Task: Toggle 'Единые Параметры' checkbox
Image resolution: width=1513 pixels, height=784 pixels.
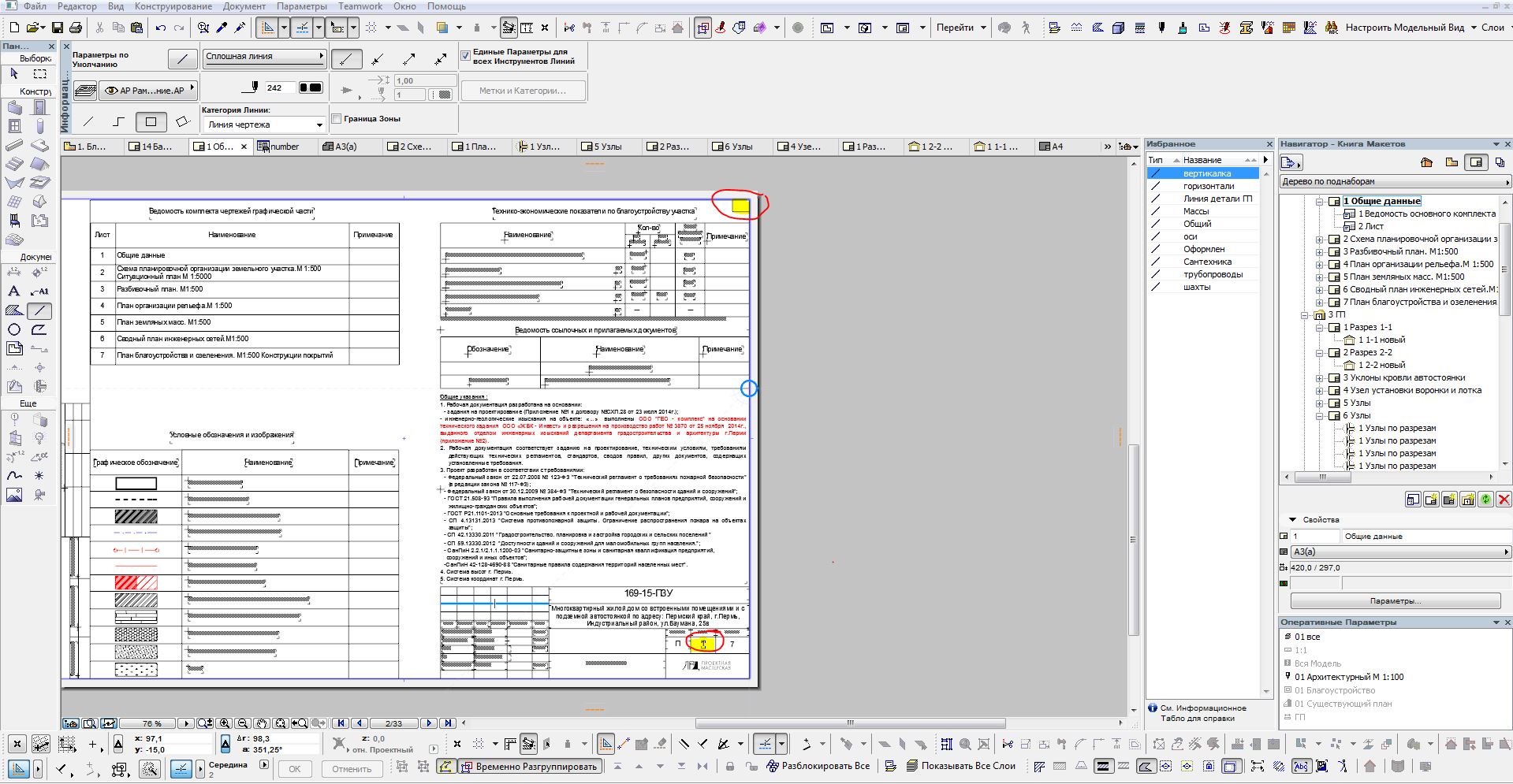Action: point(465,56)
